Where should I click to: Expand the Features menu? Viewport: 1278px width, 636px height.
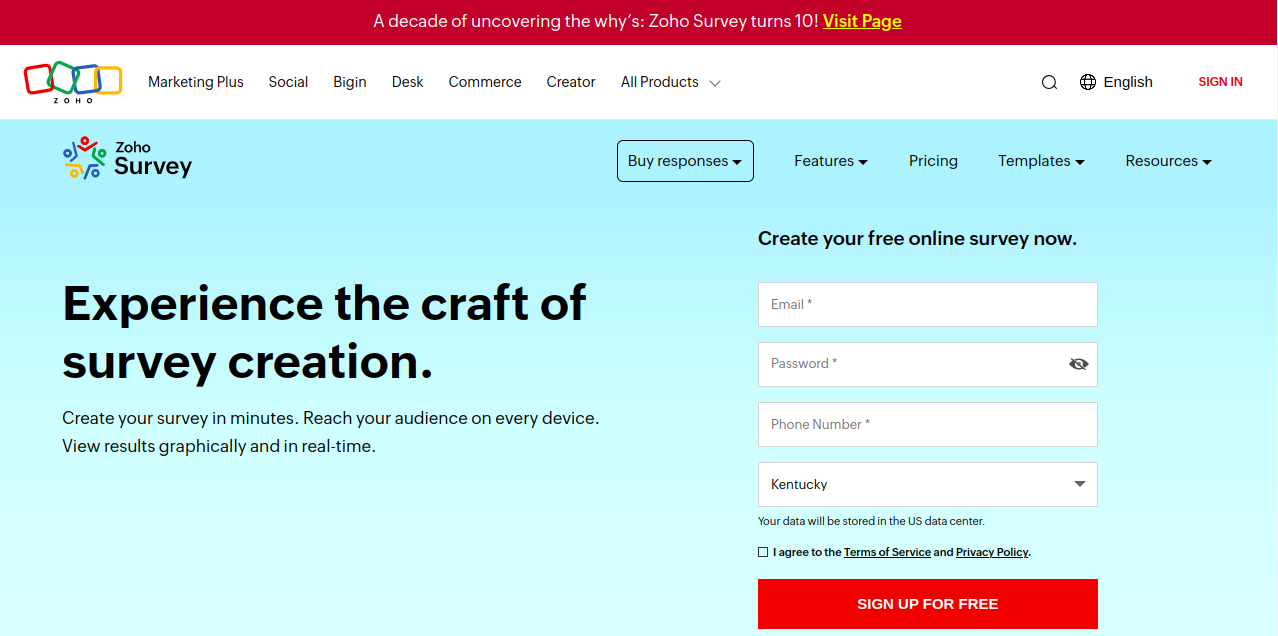click(831, 161)
